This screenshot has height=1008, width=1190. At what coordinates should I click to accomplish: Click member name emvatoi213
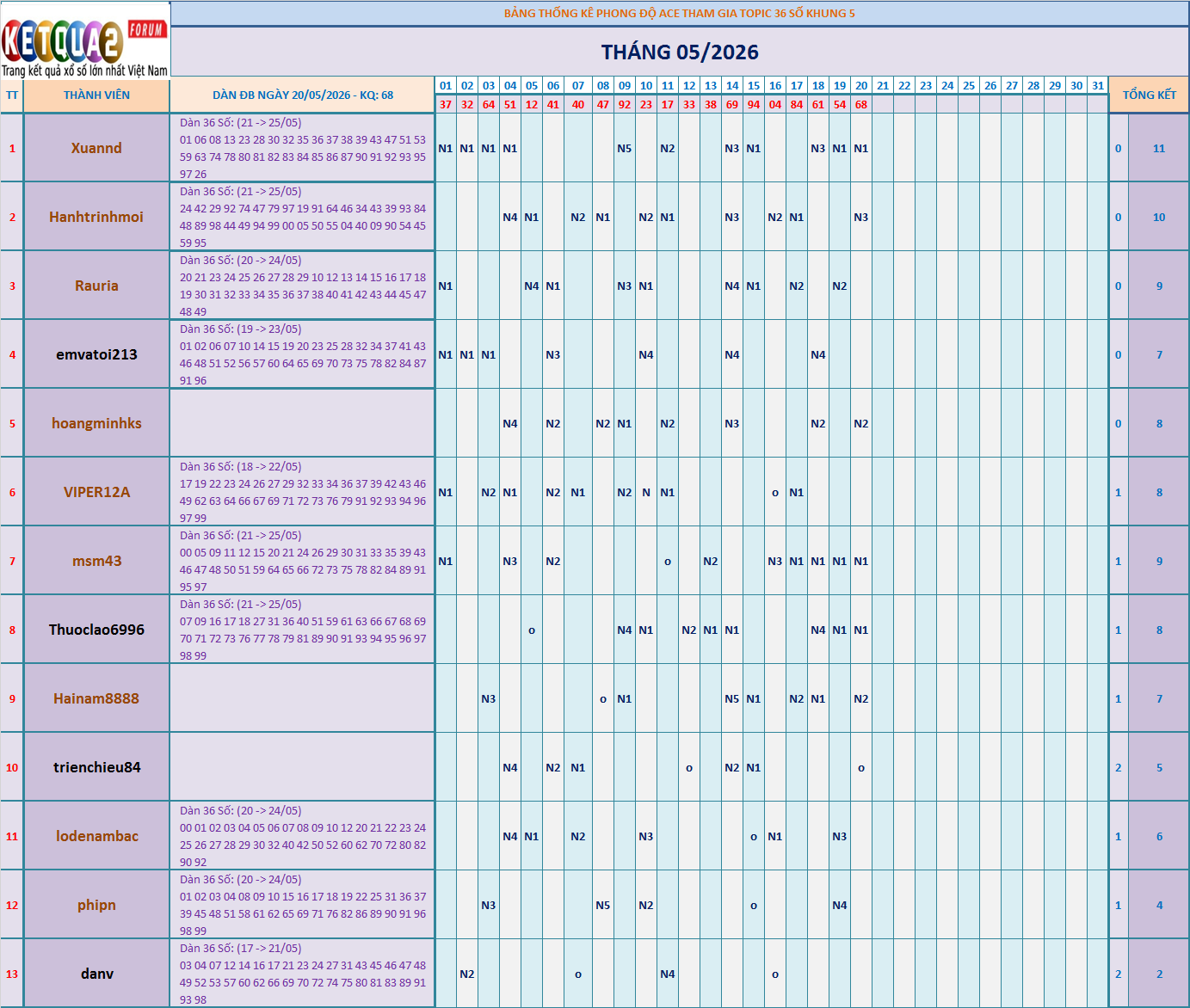pyautogui.click(x=96, y=354)
